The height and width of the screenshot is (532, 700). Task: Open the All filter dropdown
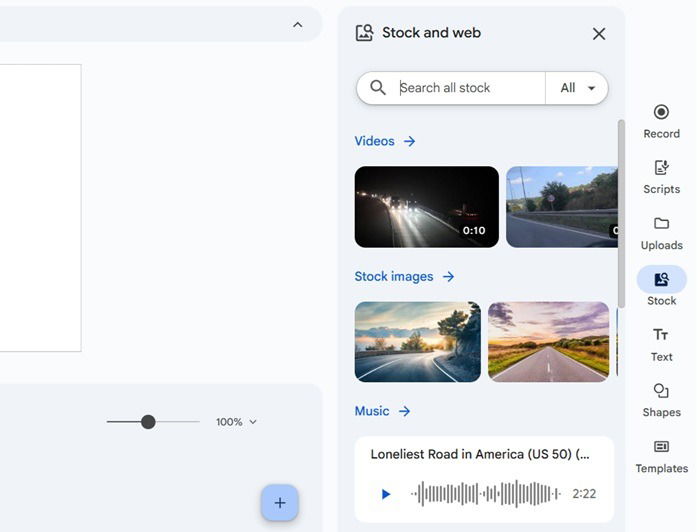click(x=577, y=88)
